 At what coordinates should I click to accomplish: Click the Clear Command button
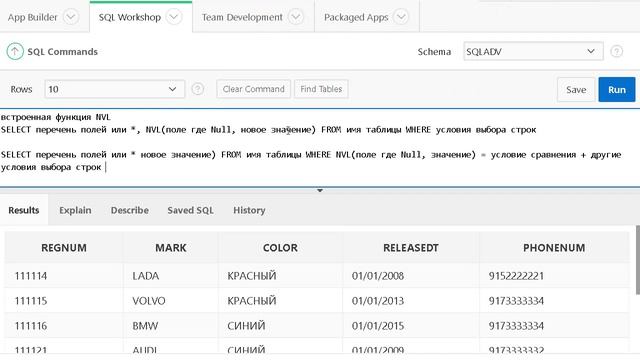[x=253, y=89]
